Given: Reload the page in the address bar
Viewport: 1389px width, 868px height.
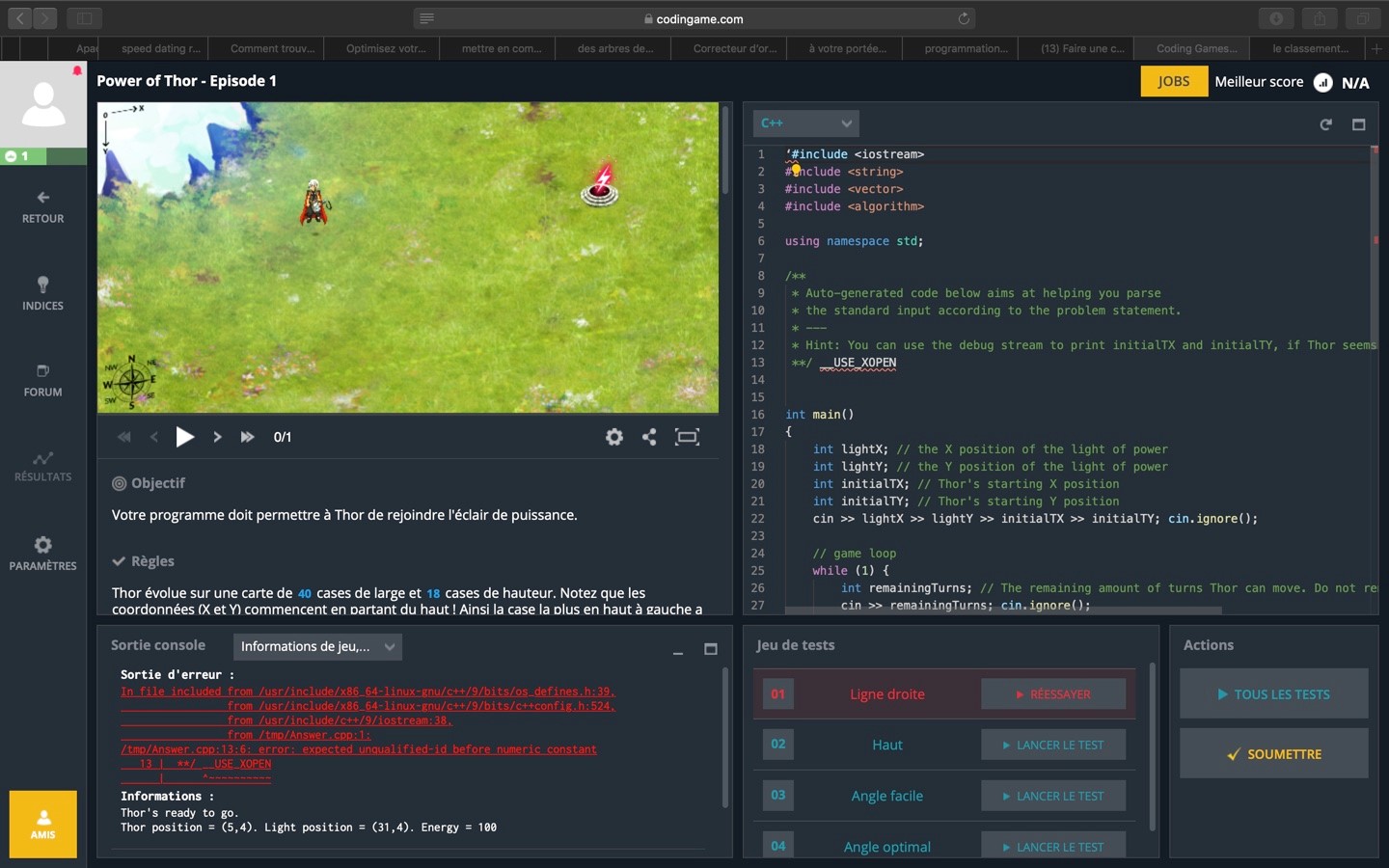Looking at the screenshot, I should pos(963,18).
